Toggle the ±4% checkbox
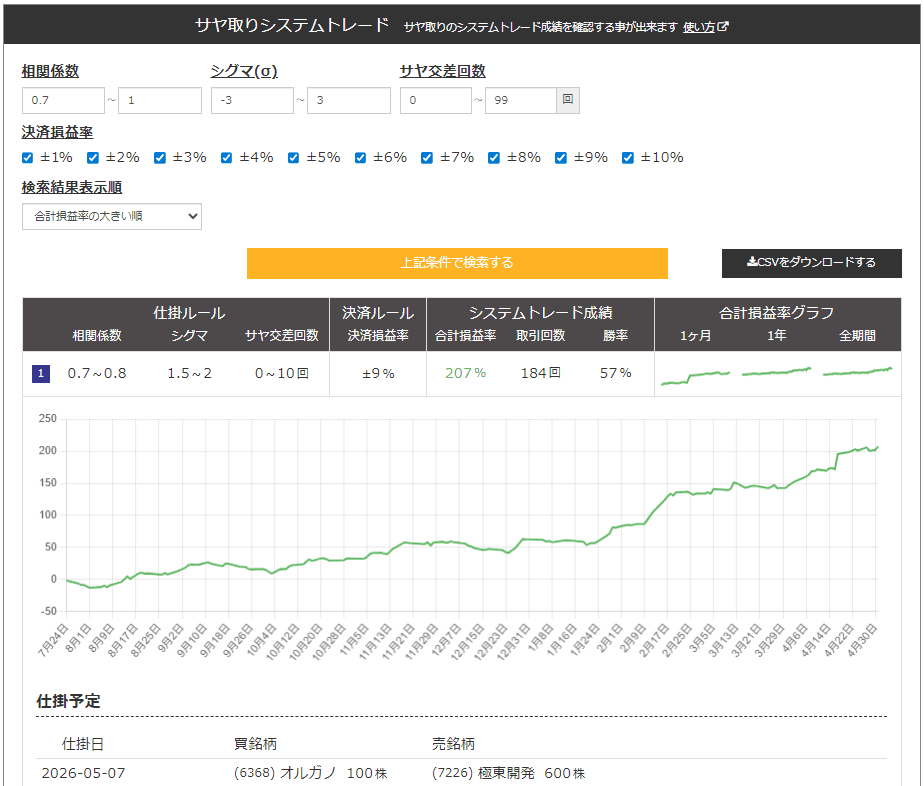 [x=226, y=157]
